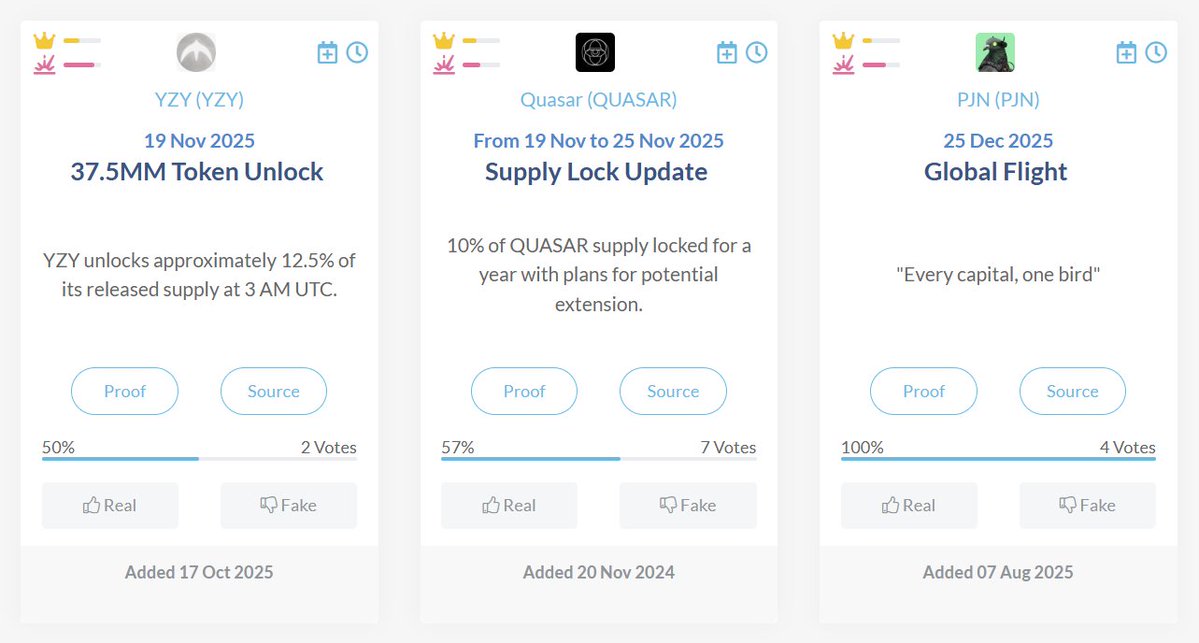Vote Fake on Quasar Supply Lock Update
The image size is (1199, 643).
[688, 505]
